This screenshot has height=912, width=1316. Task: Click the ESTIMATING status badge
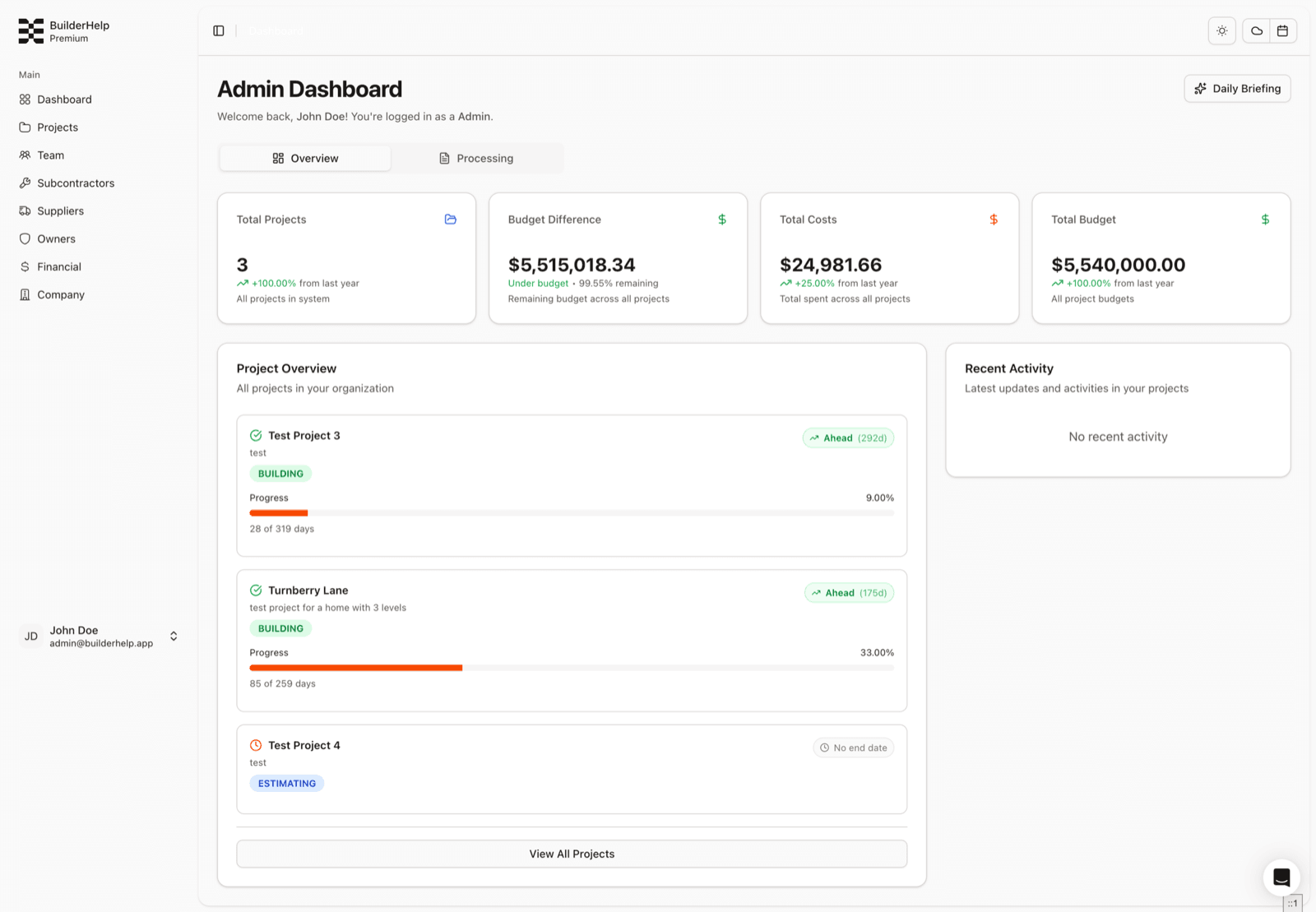point(287,784)
